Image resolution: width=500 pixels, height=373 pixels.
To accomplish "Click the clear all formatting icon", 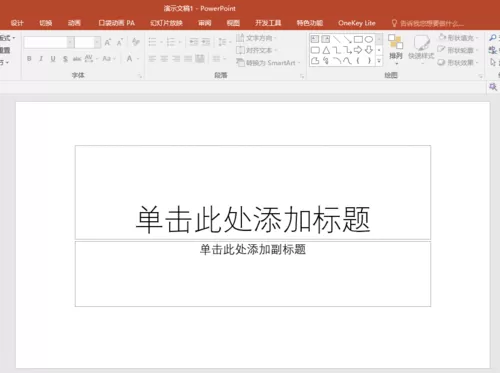I will point(135,42).
